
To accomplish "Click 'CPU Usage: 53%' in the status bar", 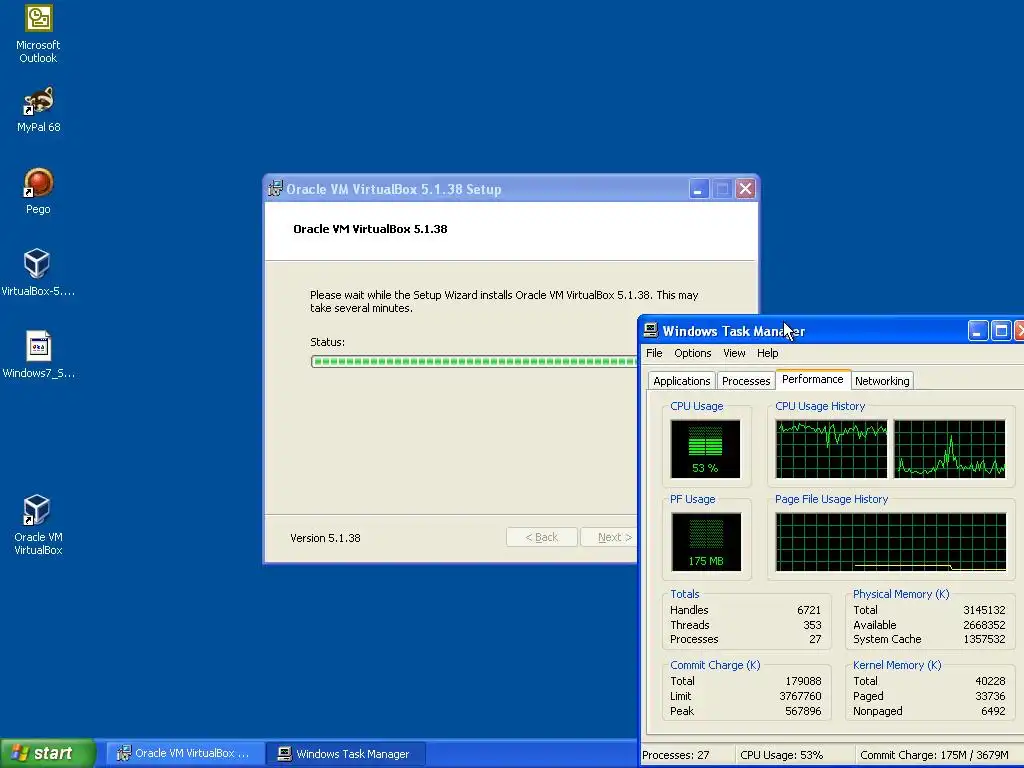I will pos(781,755).
